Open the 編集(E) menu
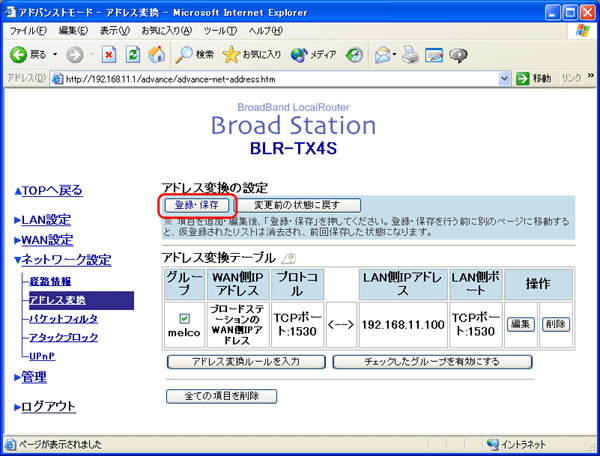This screenshot has height=456, width=600. click(x=73, y=31)
